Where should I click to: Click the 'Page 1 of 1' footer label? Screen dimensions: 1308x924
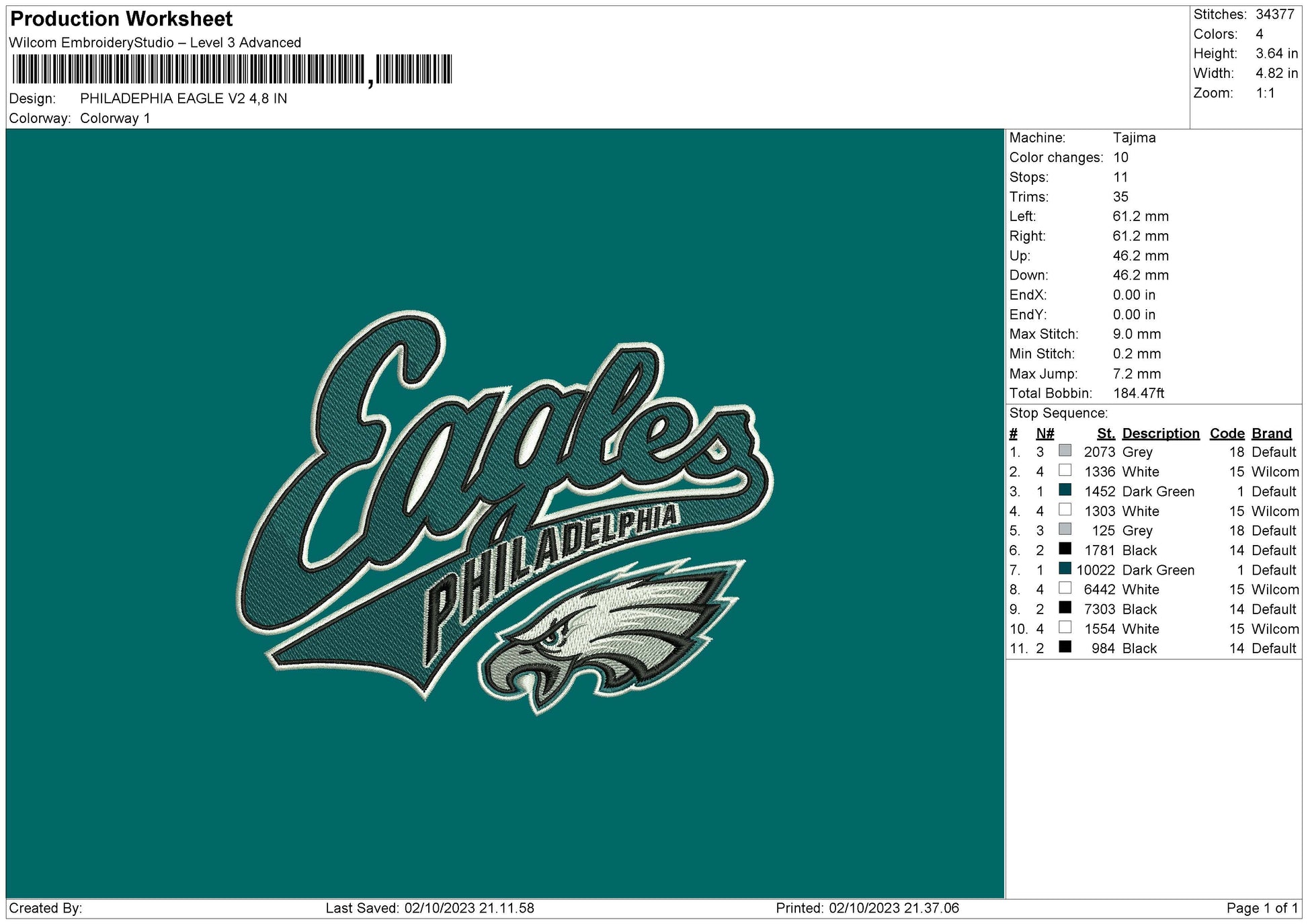click(x=1262, y=909)
